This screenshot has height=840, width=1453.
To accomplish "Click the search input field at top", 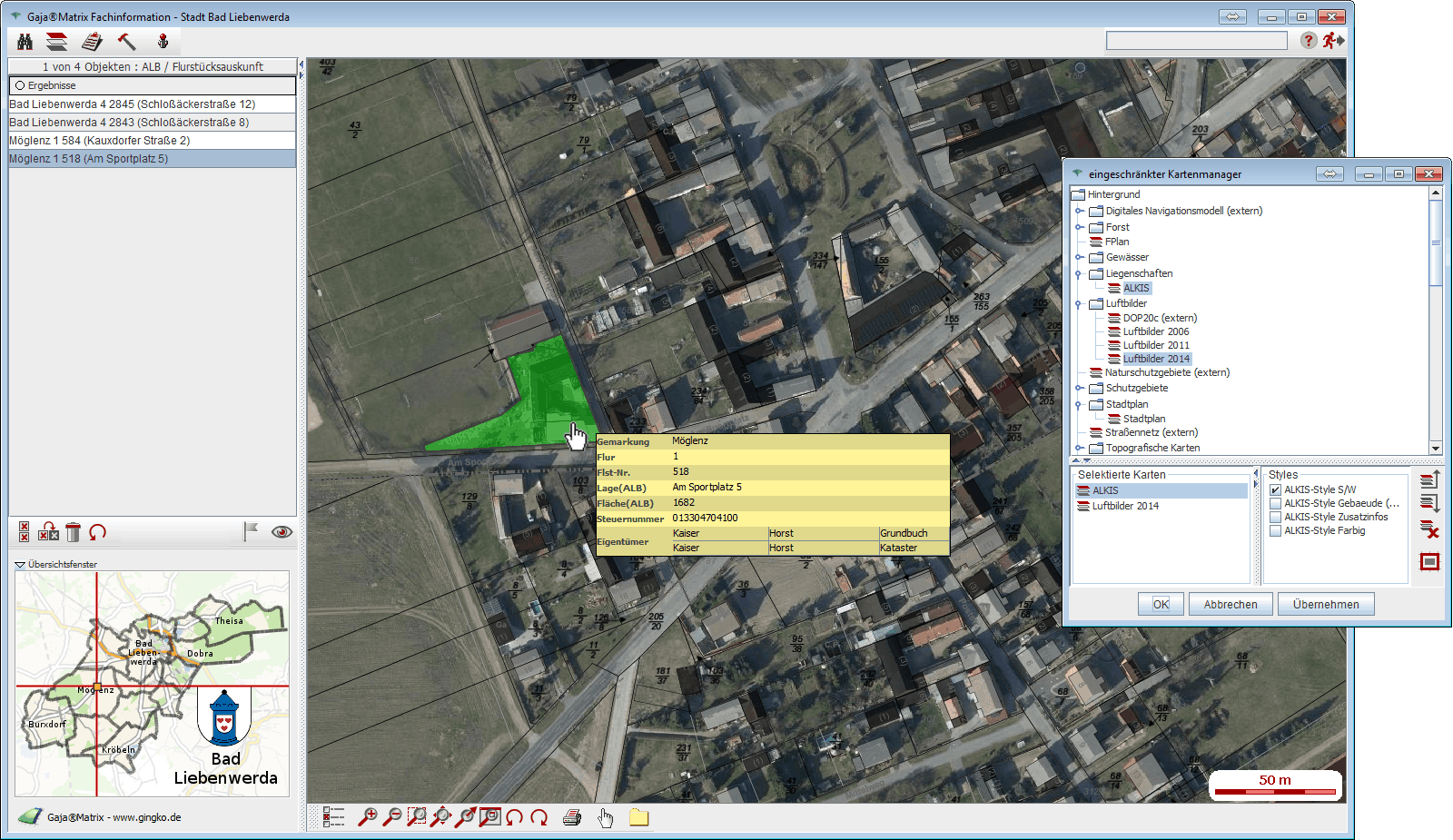I will pos(1196,41).
